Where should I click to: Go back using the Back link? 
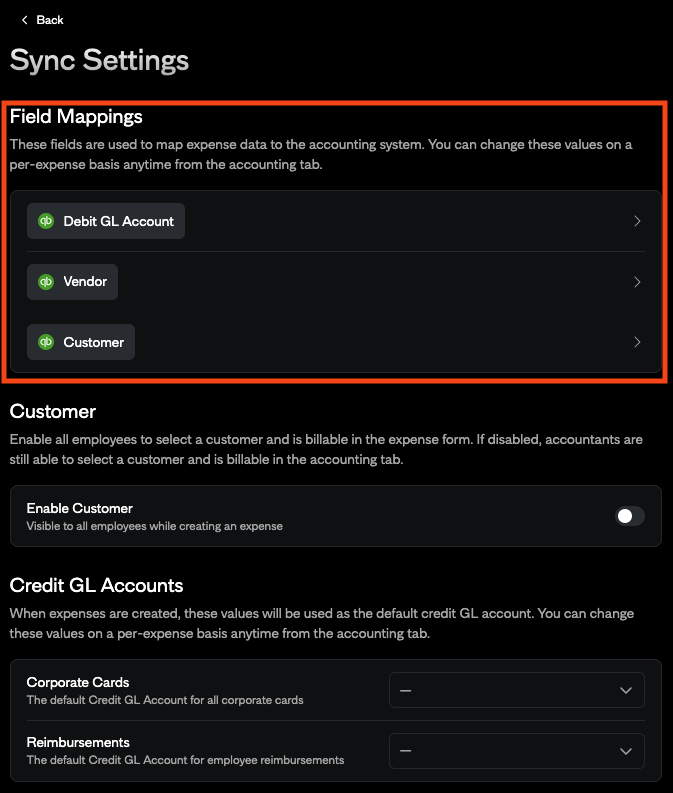(49, 20)
